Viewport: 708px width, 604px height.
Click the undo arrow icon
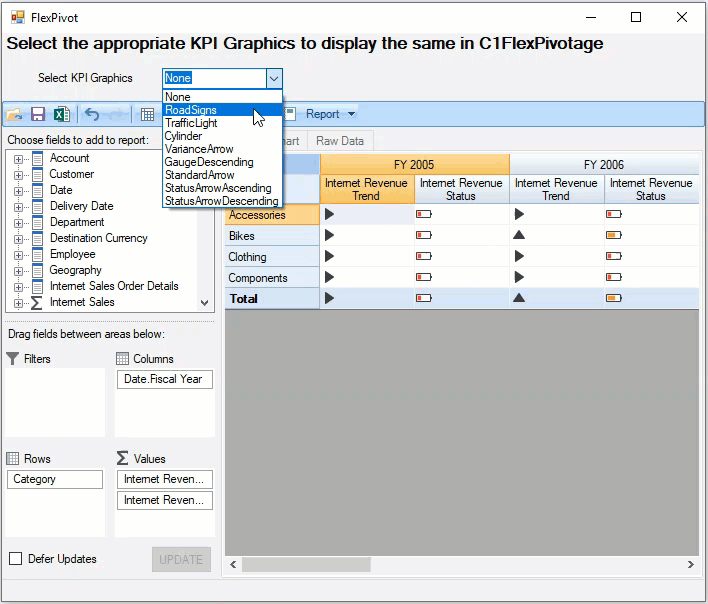pyautogui.click(x=92, y=114)
